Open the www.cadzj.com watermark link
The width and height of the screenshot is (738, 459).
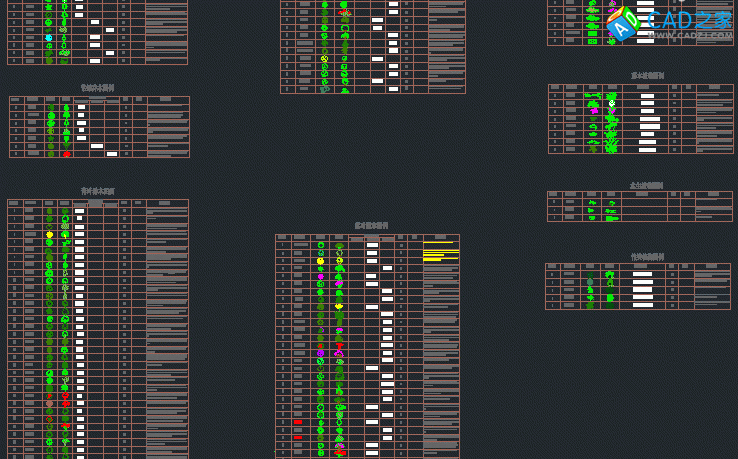[x=691, y=36]
